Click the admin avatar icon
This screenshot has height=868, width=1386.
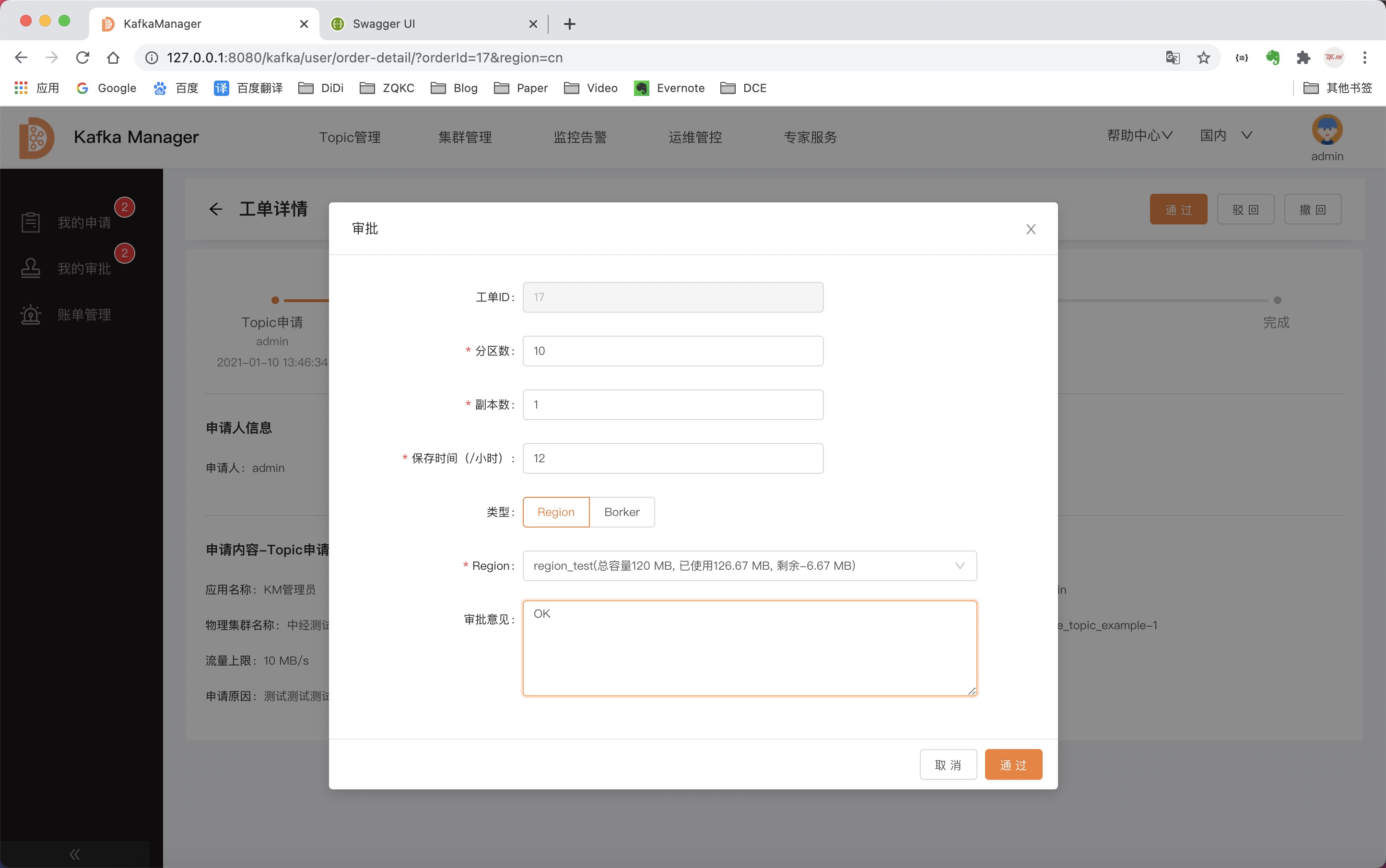[x=1327, y=130]
